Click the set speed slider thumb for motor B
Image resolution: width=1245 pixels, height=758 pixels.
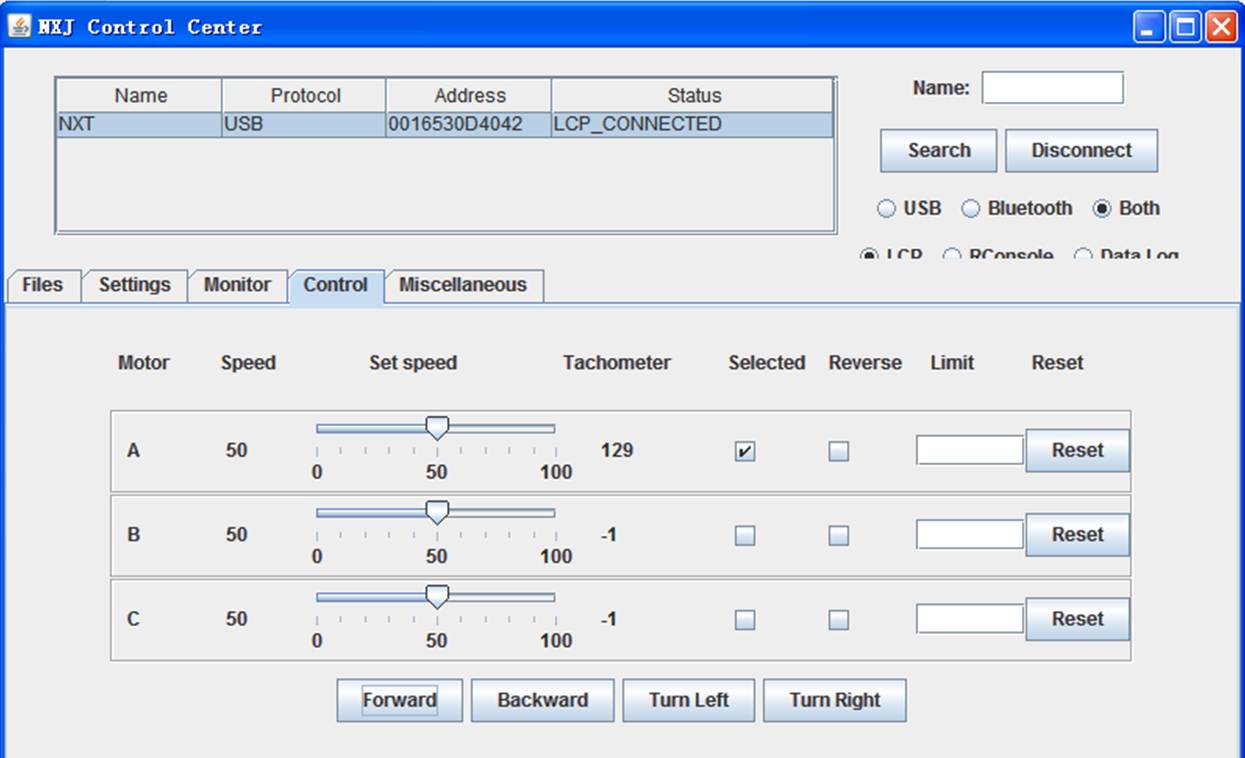pyautogui.click(x=437, y=512)
